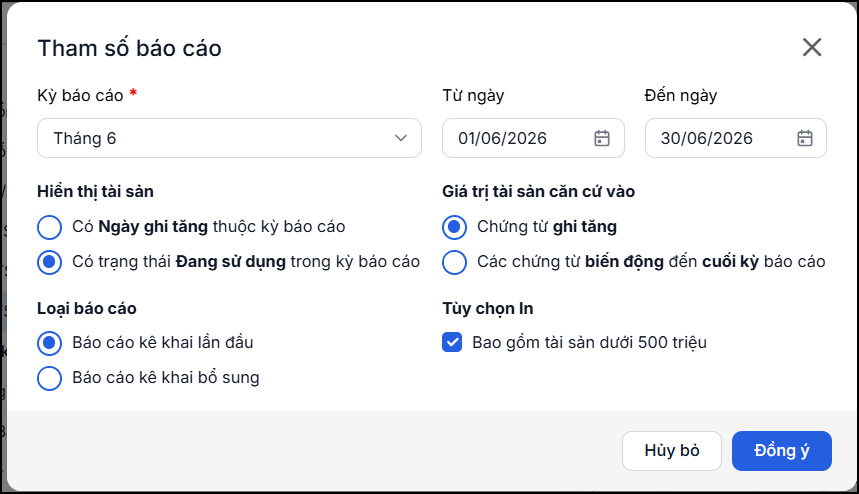The width and height of the screenshot is (859, 494).
Task: Click the Tham số báo cáo dialog title
Action: (x=129, y=48)
